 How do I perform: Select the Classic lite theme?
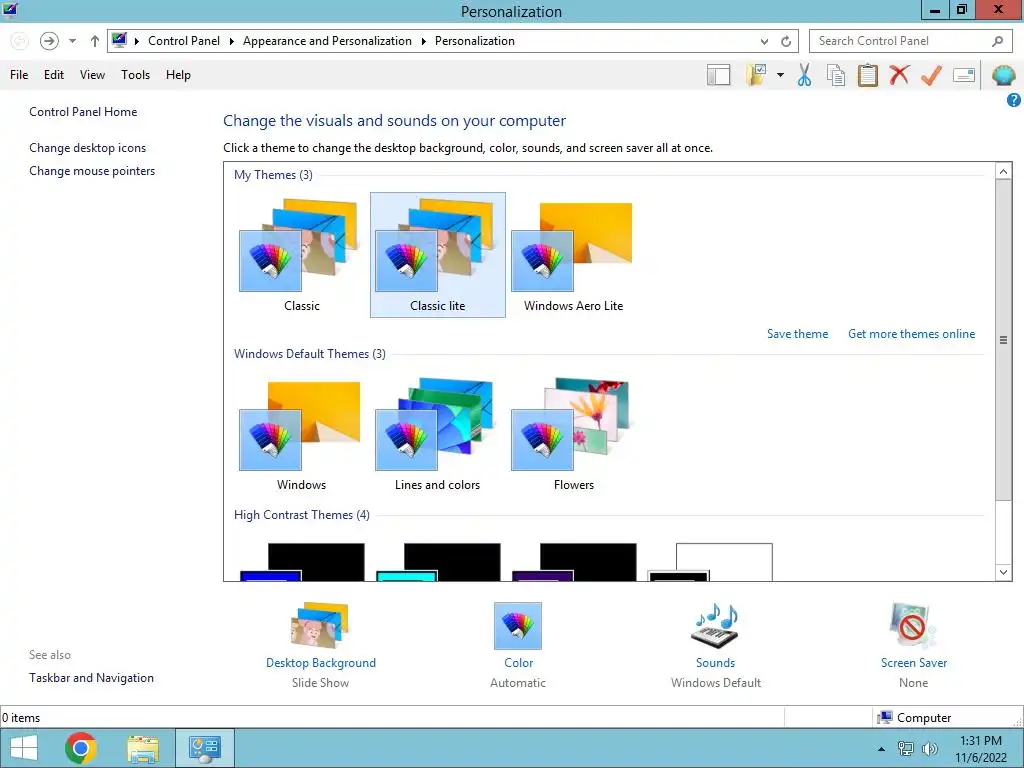tap(438, 255)
